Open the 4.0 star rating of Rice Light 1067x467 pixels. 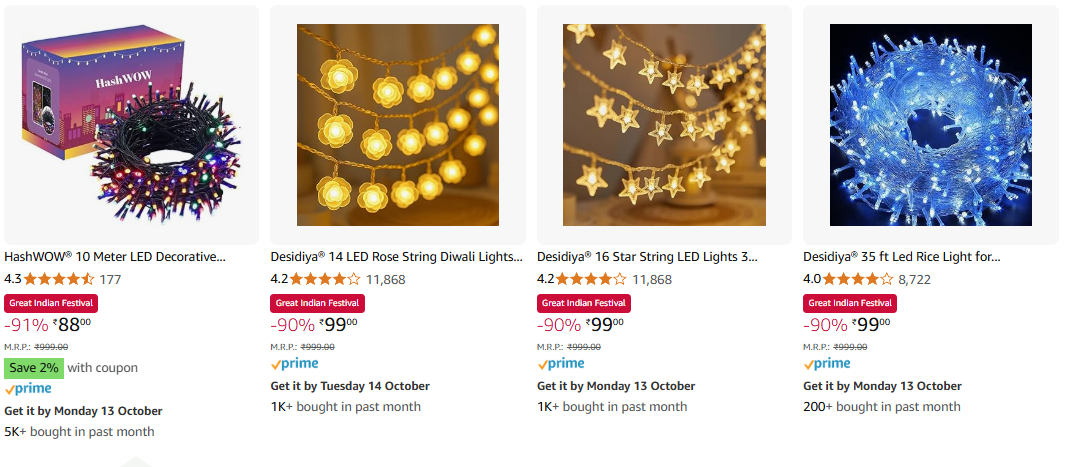pyautogui.click(x=857, y=279)
